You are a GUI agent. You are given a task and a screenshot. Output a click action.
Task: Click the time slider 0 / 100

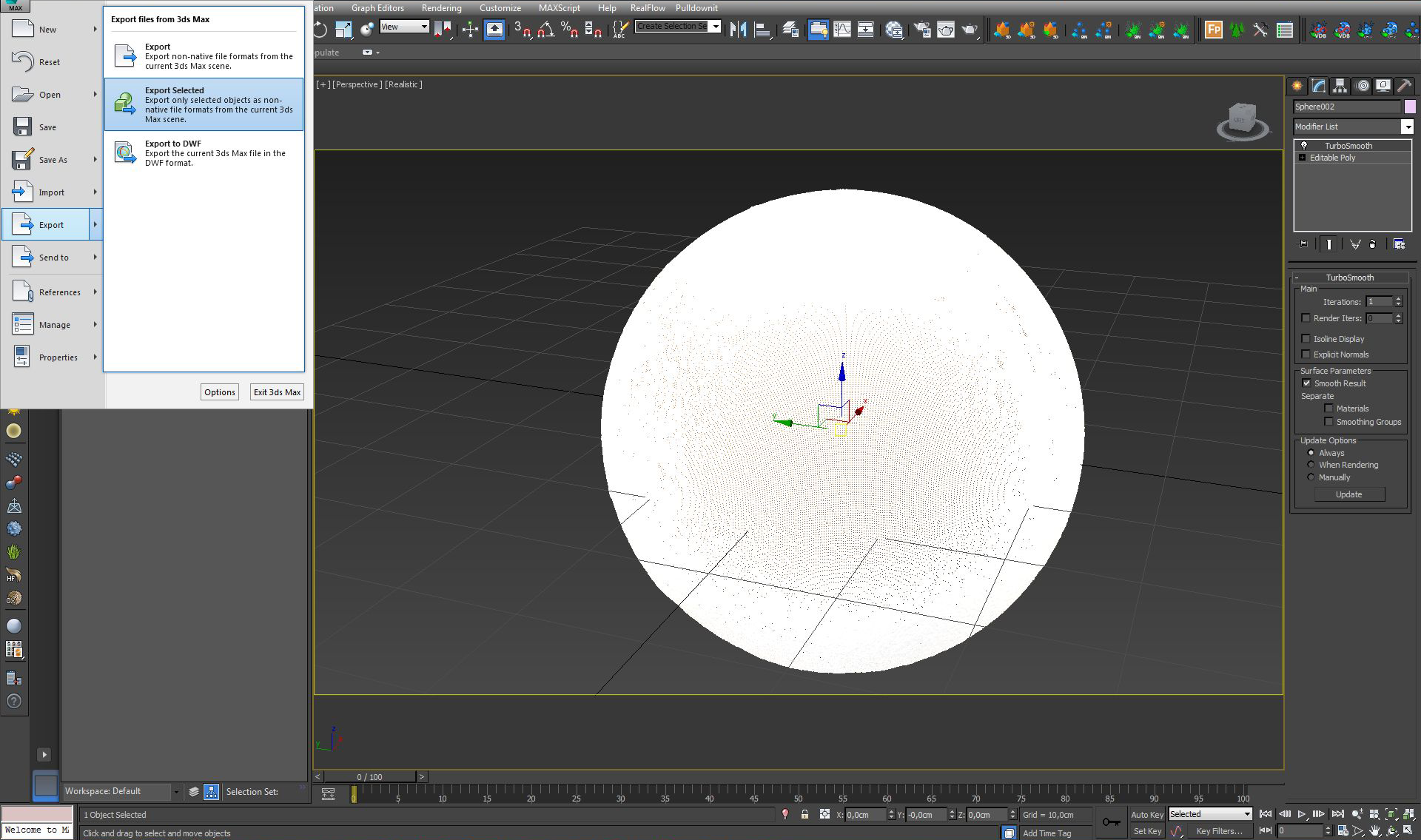[x=370, y=776]
